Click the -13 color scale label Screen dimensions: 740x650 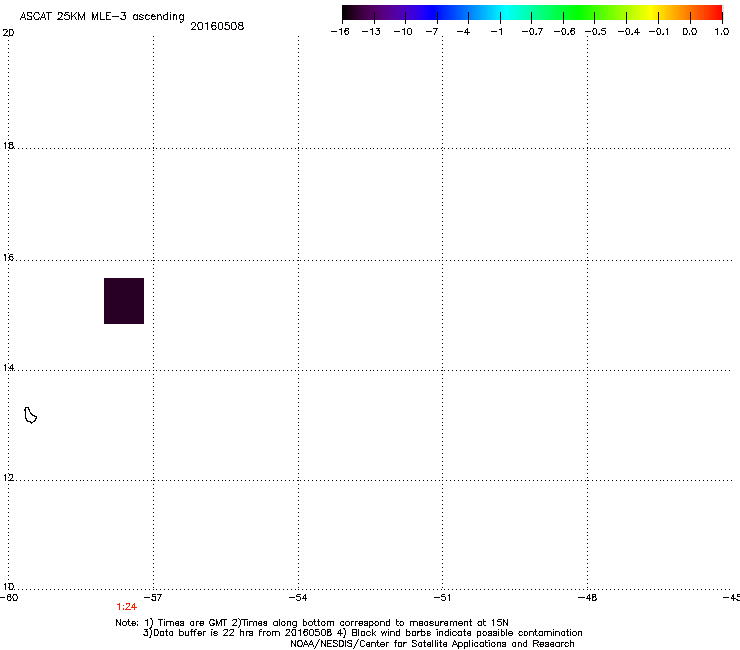[371, 32]
